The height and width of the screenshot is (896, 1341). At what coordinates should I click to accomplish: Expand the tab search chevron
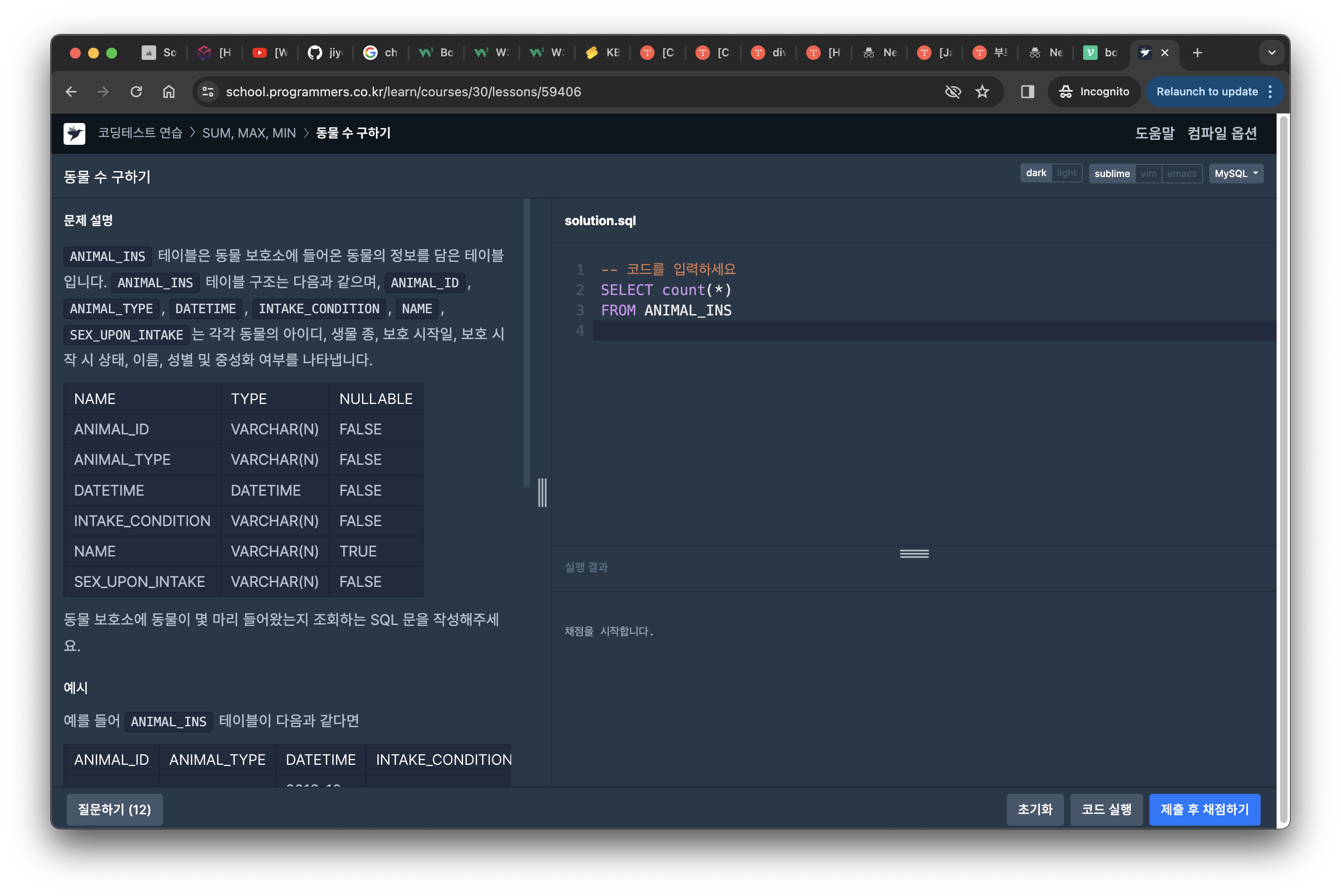coord(1271,53)
